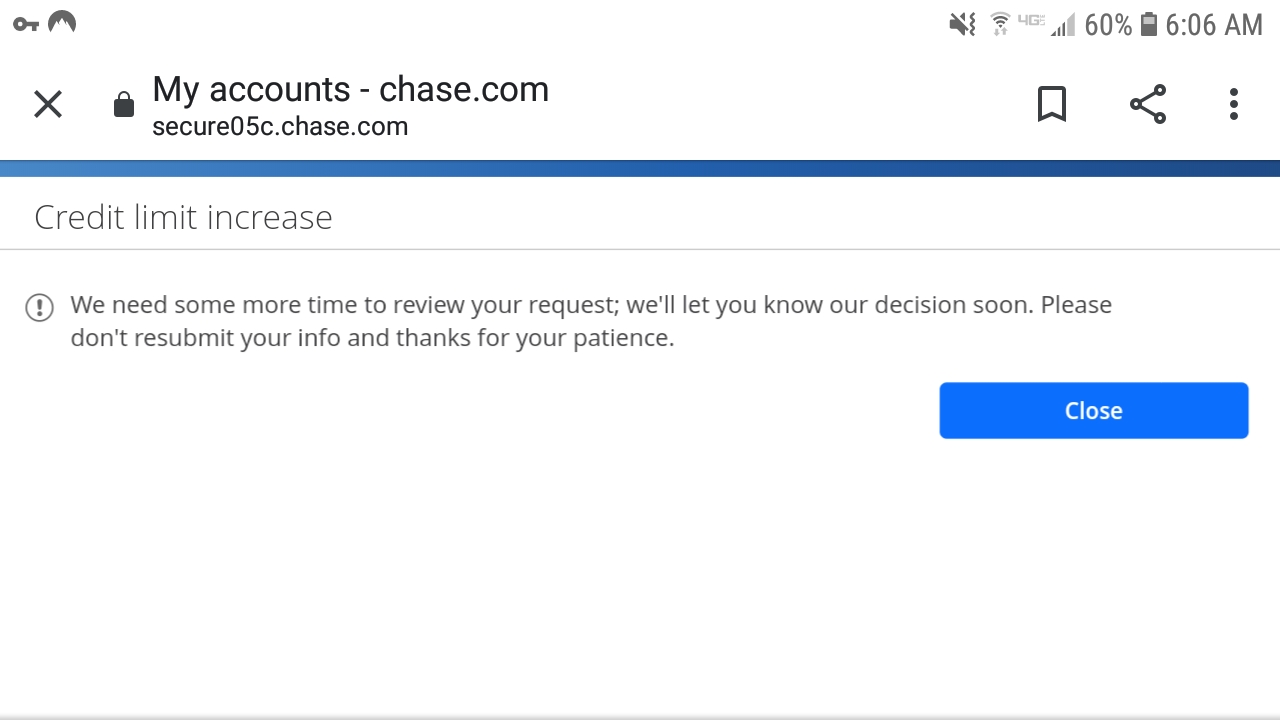Click the secure05c.chase.com URL text
The image size is (1280, 720).
point(280,127)
